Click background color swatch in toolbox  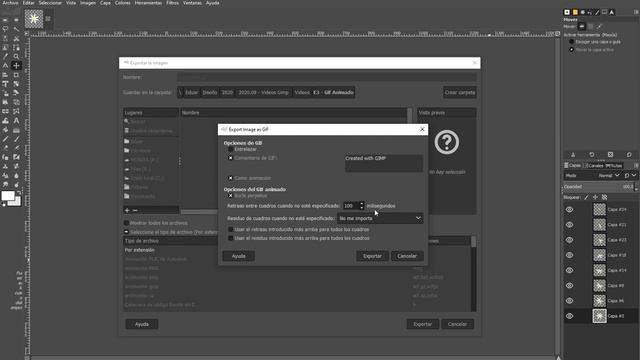pyautogui.click(x=17, y=202)
